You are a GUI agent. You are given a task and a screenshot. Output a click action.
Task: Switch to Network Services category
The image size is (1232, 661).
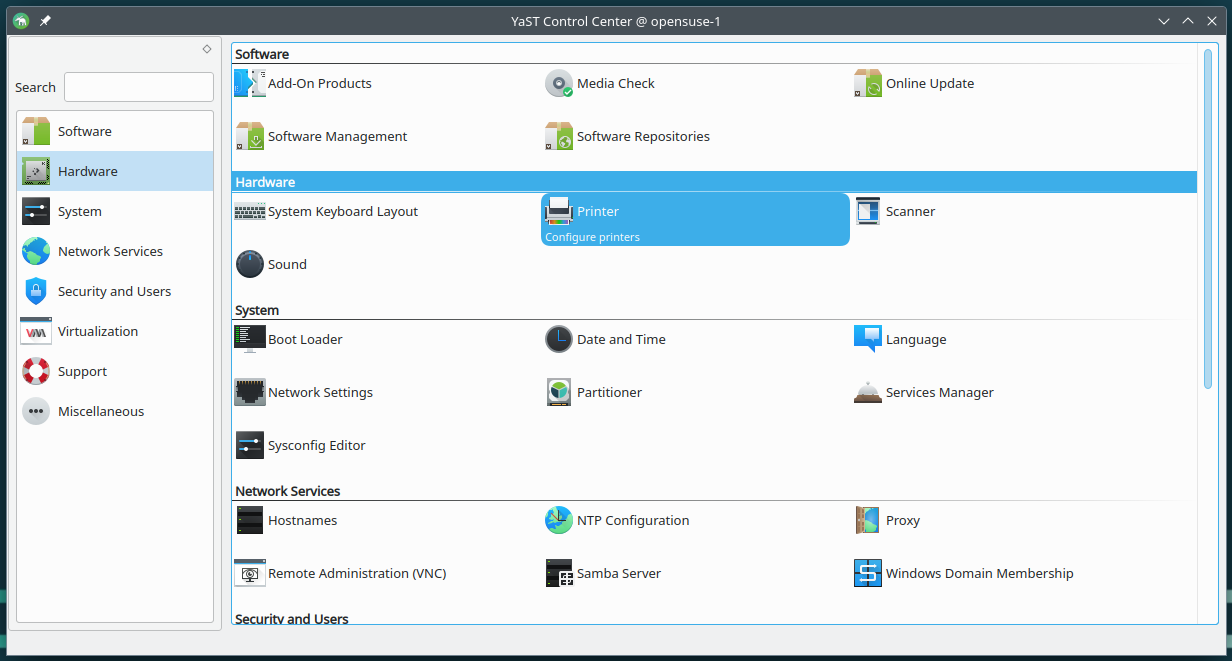pyautogui.click(x=110, y=252)
